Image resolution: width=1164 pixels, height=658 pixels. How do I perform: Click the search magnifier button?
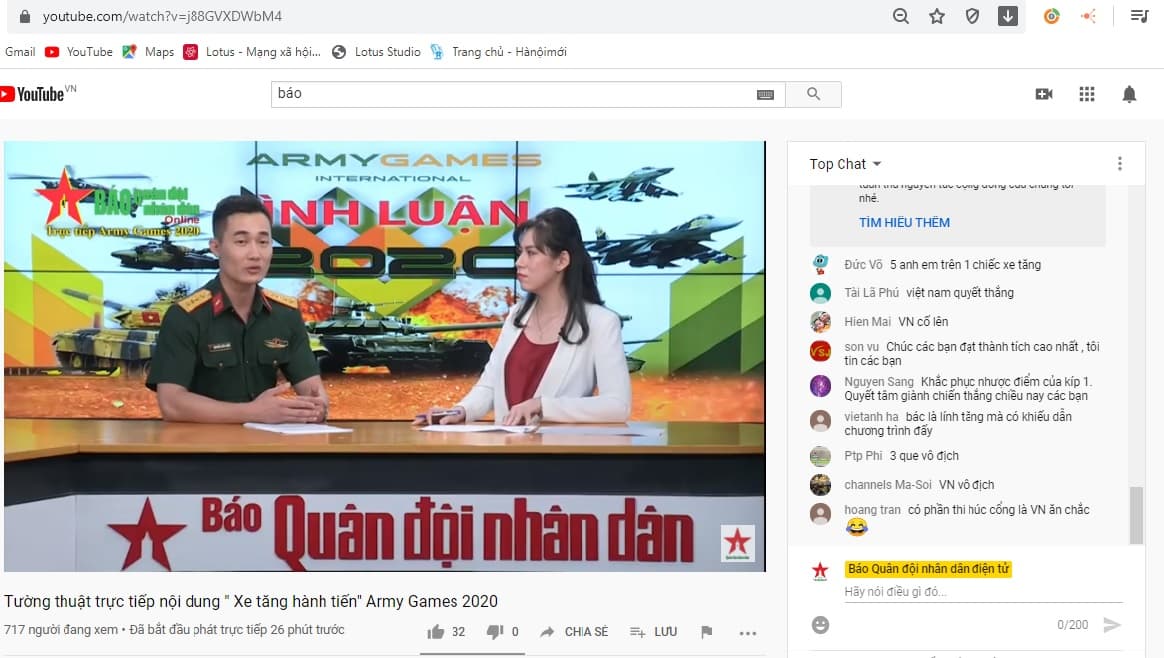814,94
